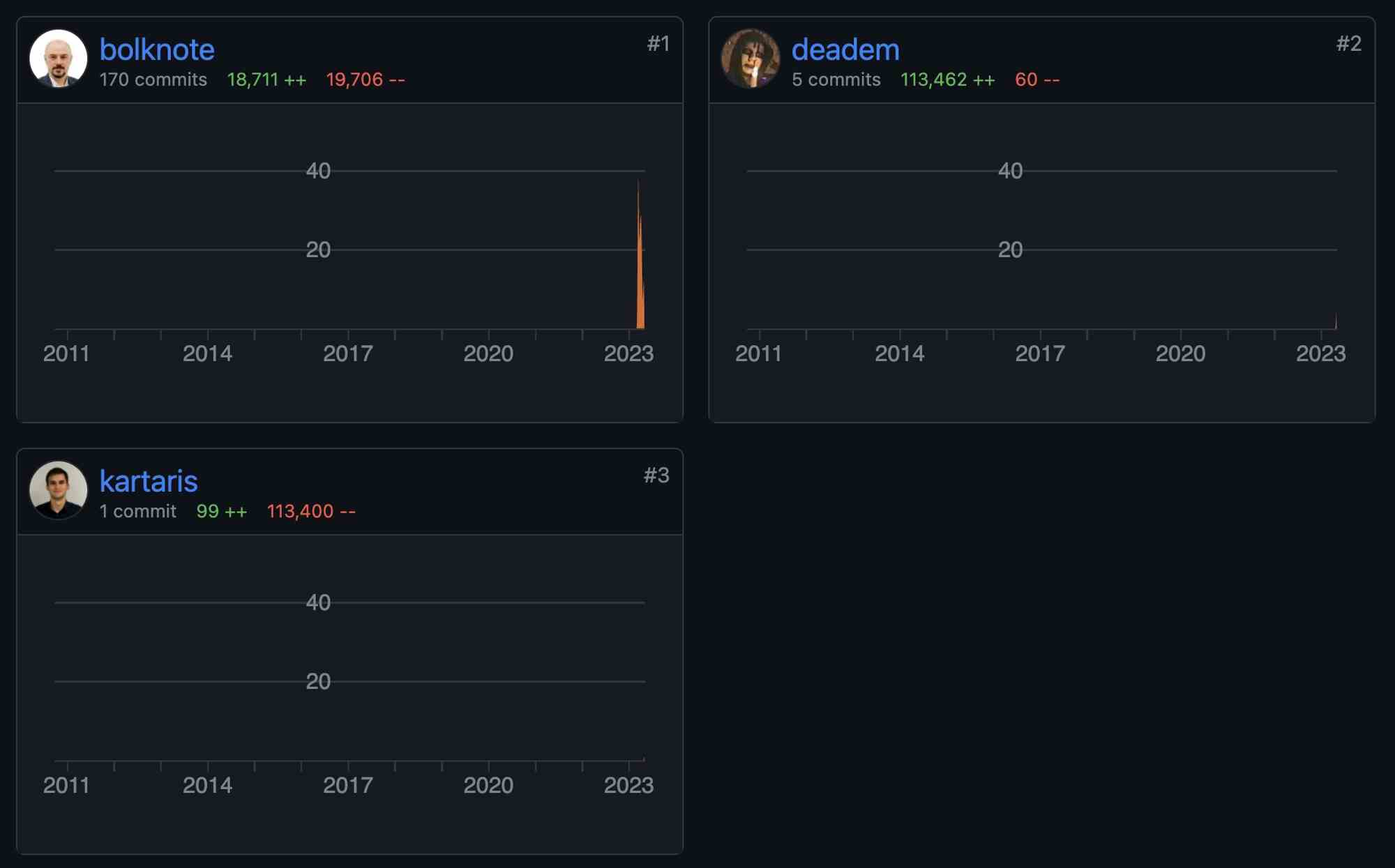Viewport: 1395px width, 868px height.
Task: Visit the bolknote profile link
Action: click(x=157, y=50)
